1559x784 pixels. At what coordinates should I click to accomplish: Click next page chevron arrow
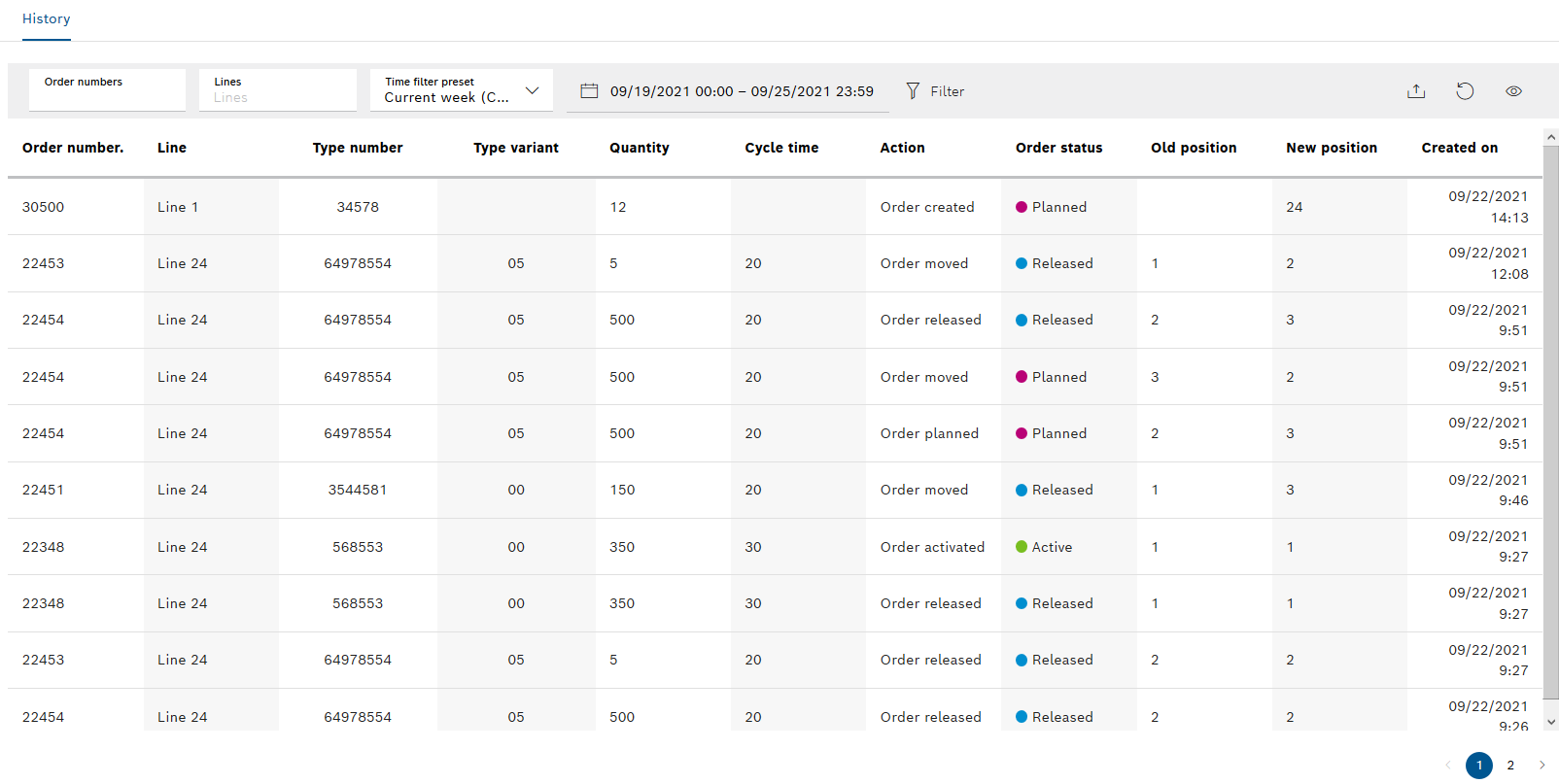pyautogui.click(x=1542, y=766)
